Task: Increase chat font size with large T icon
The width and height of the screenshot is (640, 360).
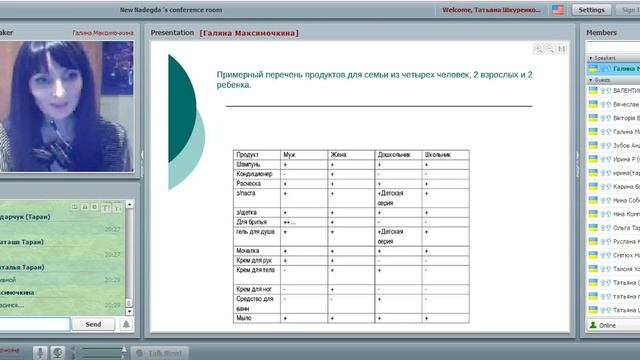Action: (106, 208)
